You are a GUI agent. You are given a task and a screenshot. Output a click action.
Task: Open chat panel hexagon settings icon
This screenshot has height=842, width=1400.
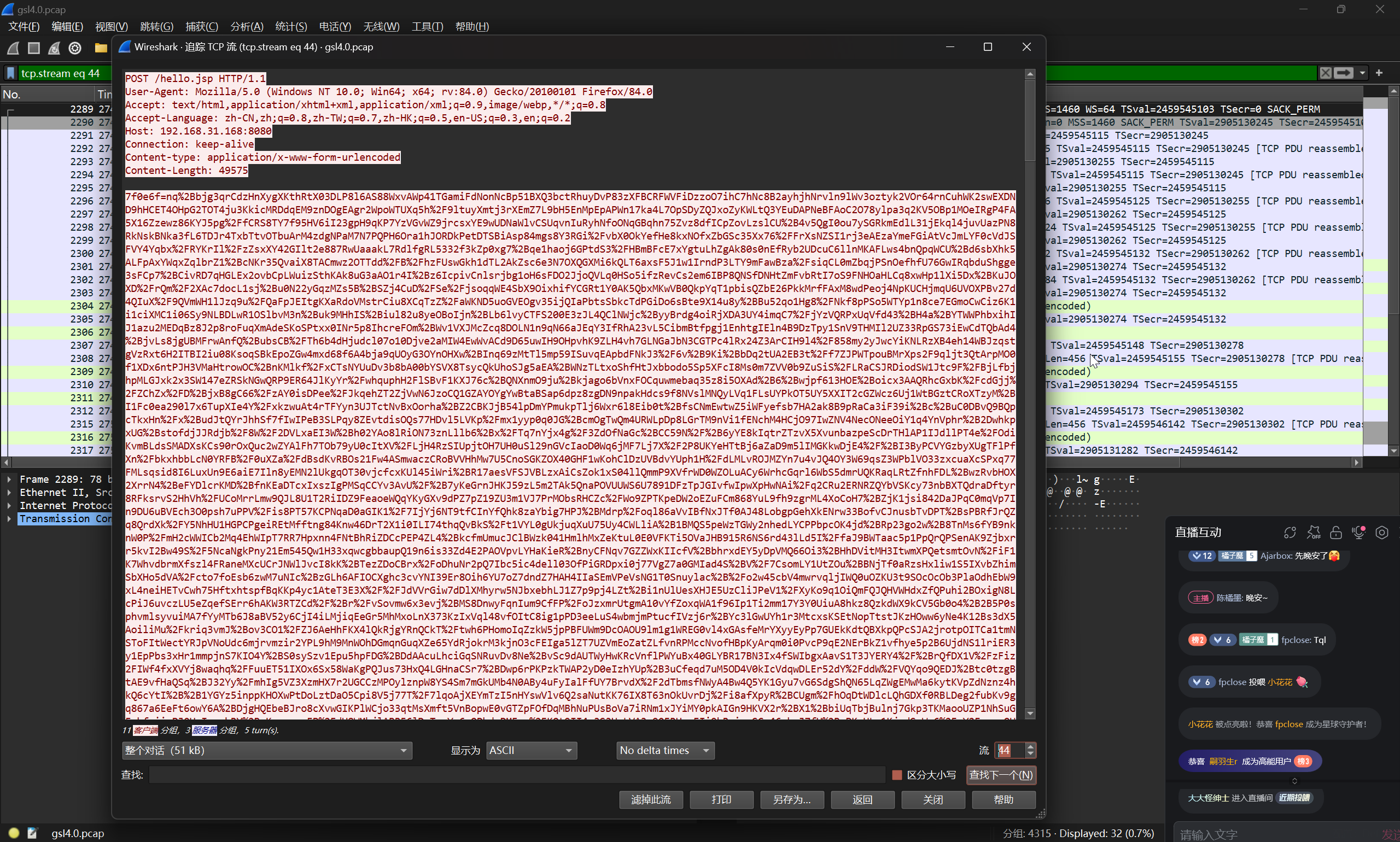(x=1382, y=532)
